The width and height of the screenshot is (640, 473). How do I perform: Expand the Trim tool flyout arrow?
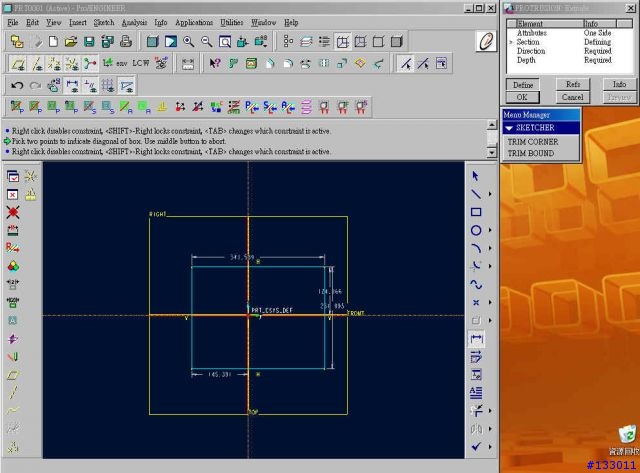490,411
